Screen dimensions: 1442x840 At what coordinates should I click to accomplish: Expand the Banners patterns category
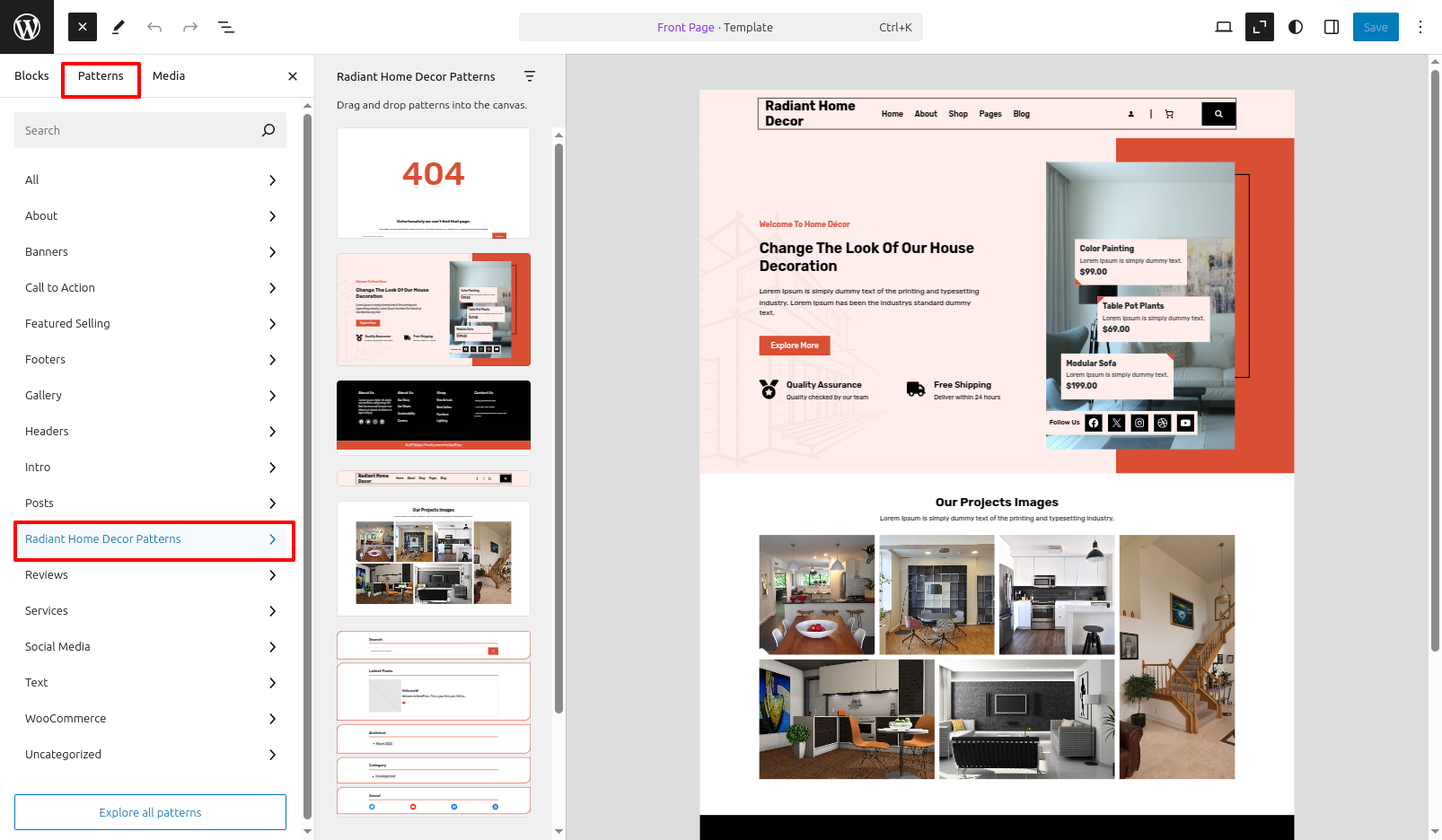pyautogui.click(x=150, y=252)
